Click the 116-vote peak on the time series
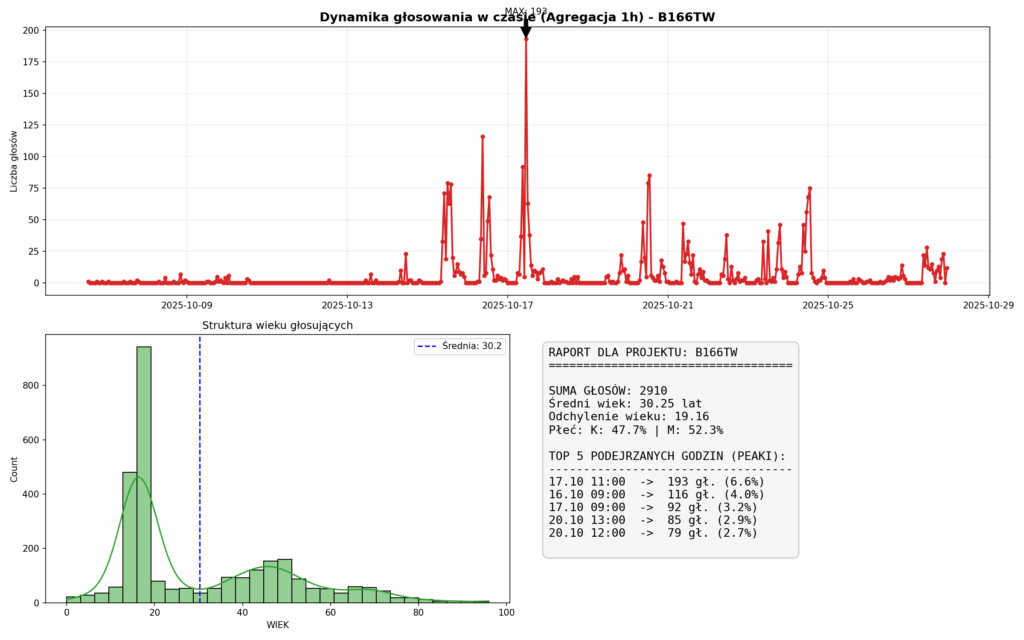Image resolution: width=1024 pixels, height=640 pixels. (x=482, y=137)
